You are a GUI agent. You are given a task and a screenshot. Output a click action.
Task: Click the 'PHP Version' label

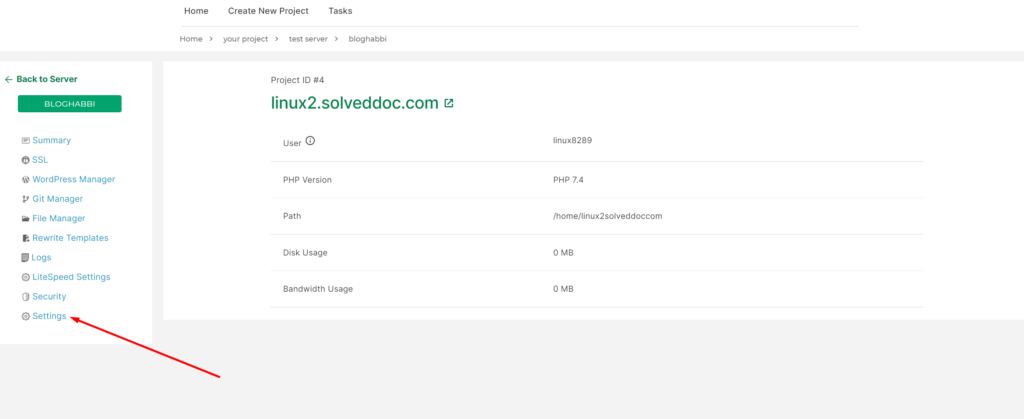pos(307,180)
